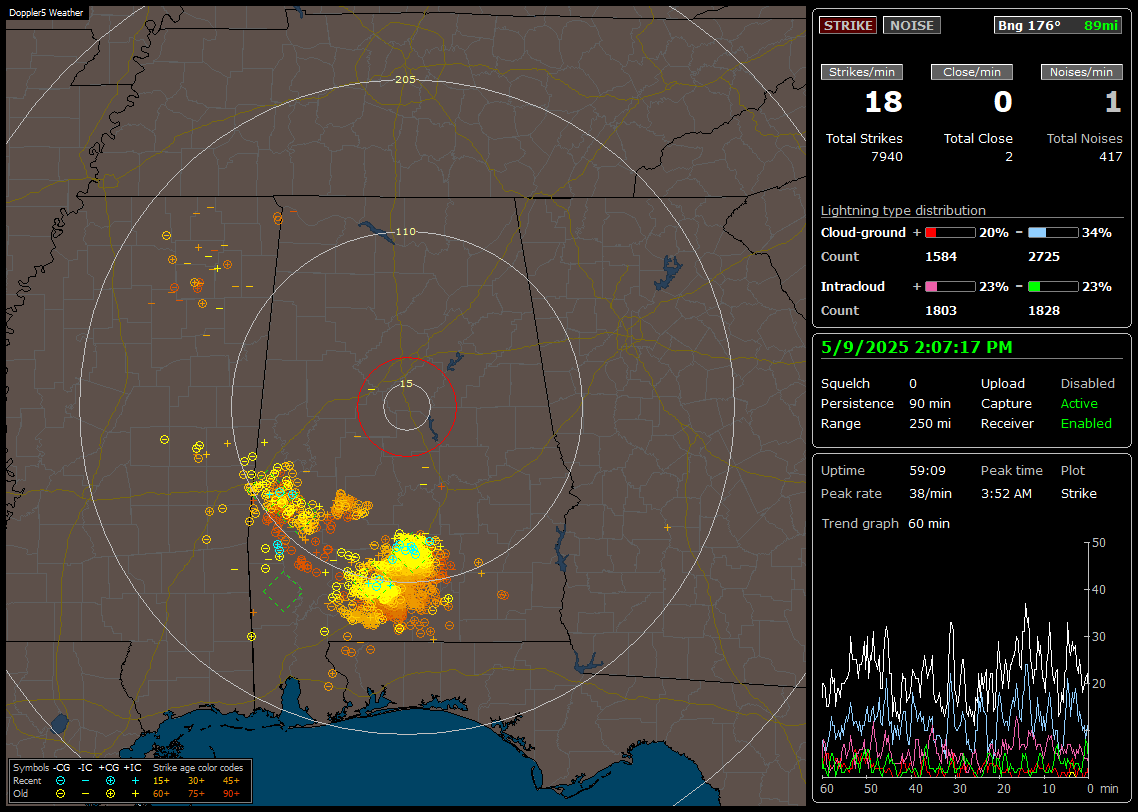Image resolution: width=1138 pixels, height=812 pixels.
Task: Click the 30+ strike age color code
Action: [x=196, y=781]
